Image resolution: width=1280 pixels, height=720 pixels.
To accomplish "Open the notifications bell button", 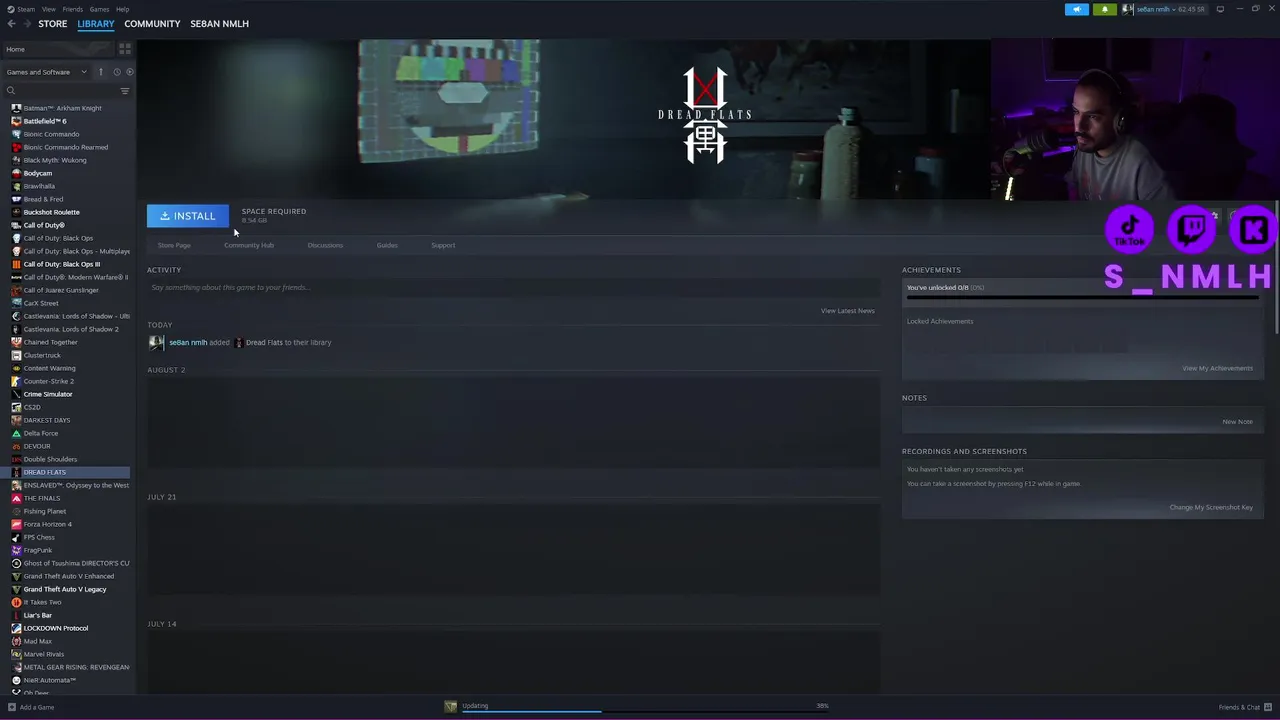I will 1105,9.
